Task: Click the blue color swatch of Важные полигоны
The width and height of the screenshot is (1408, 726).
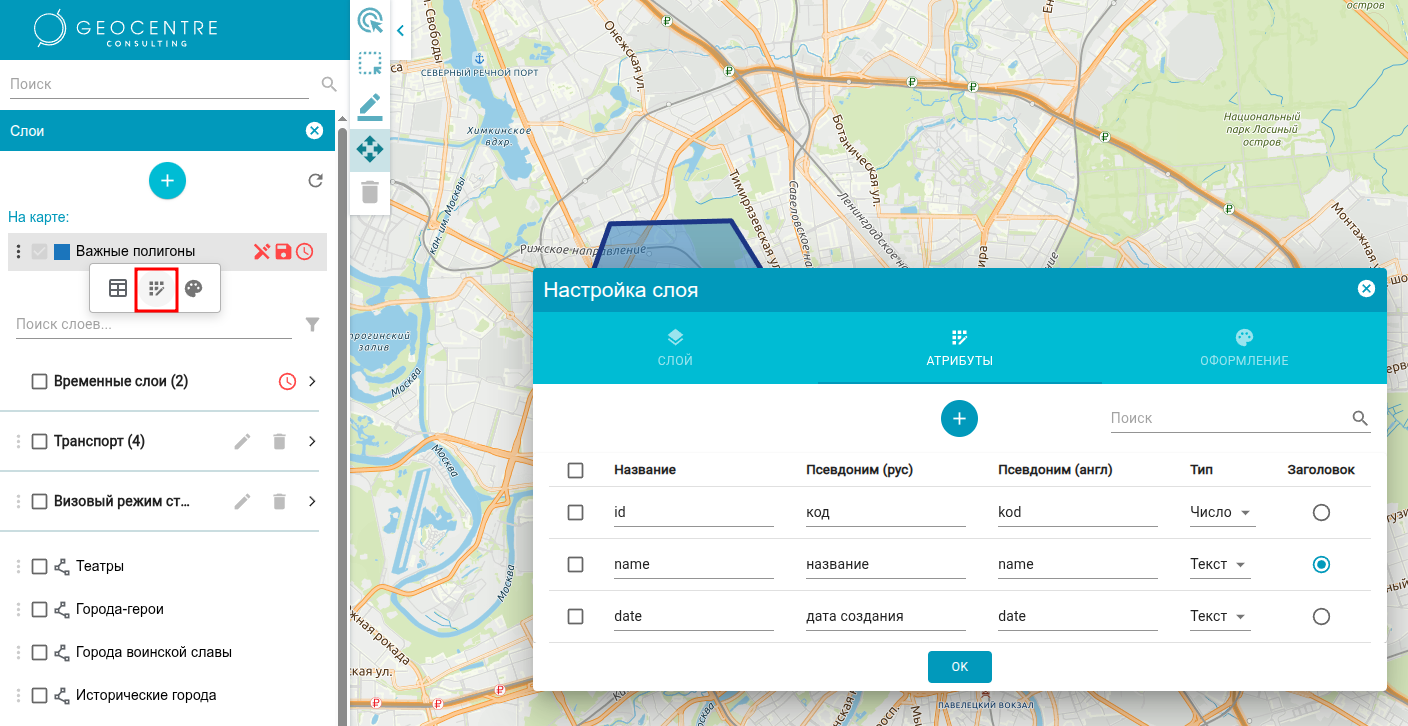Action: click(62, 251)
